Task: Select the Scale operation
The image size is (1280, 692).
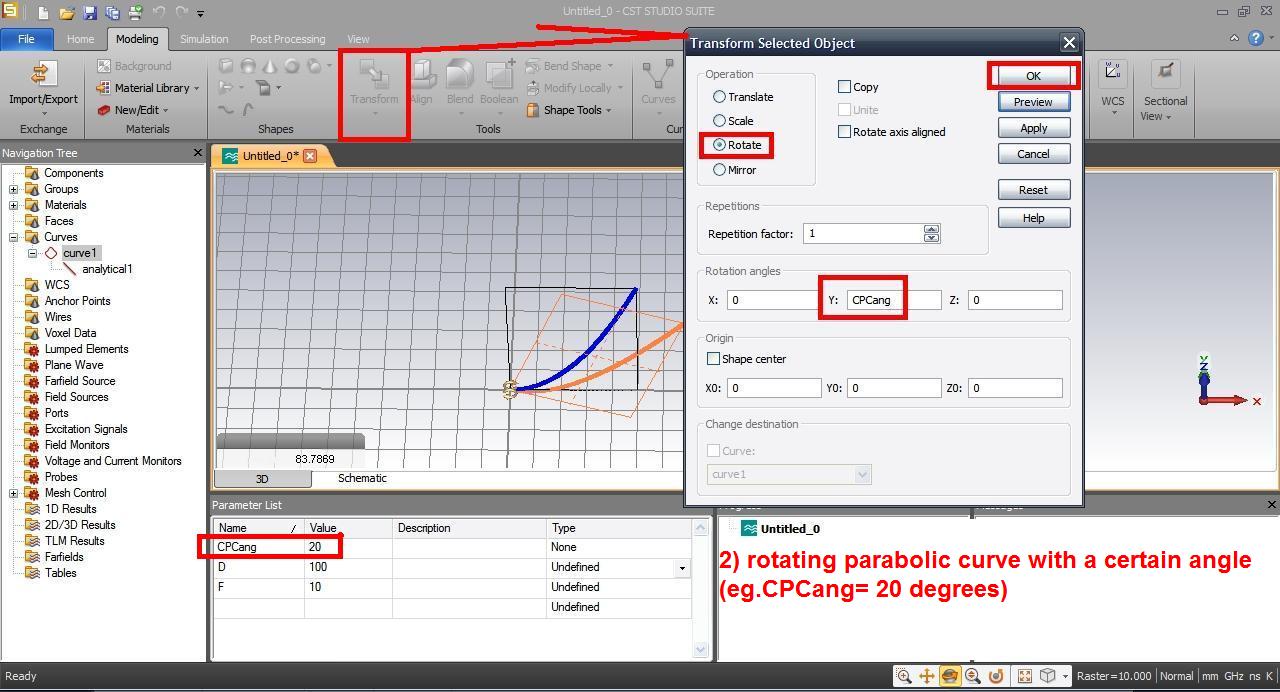Action: click(x=719, y=121)
